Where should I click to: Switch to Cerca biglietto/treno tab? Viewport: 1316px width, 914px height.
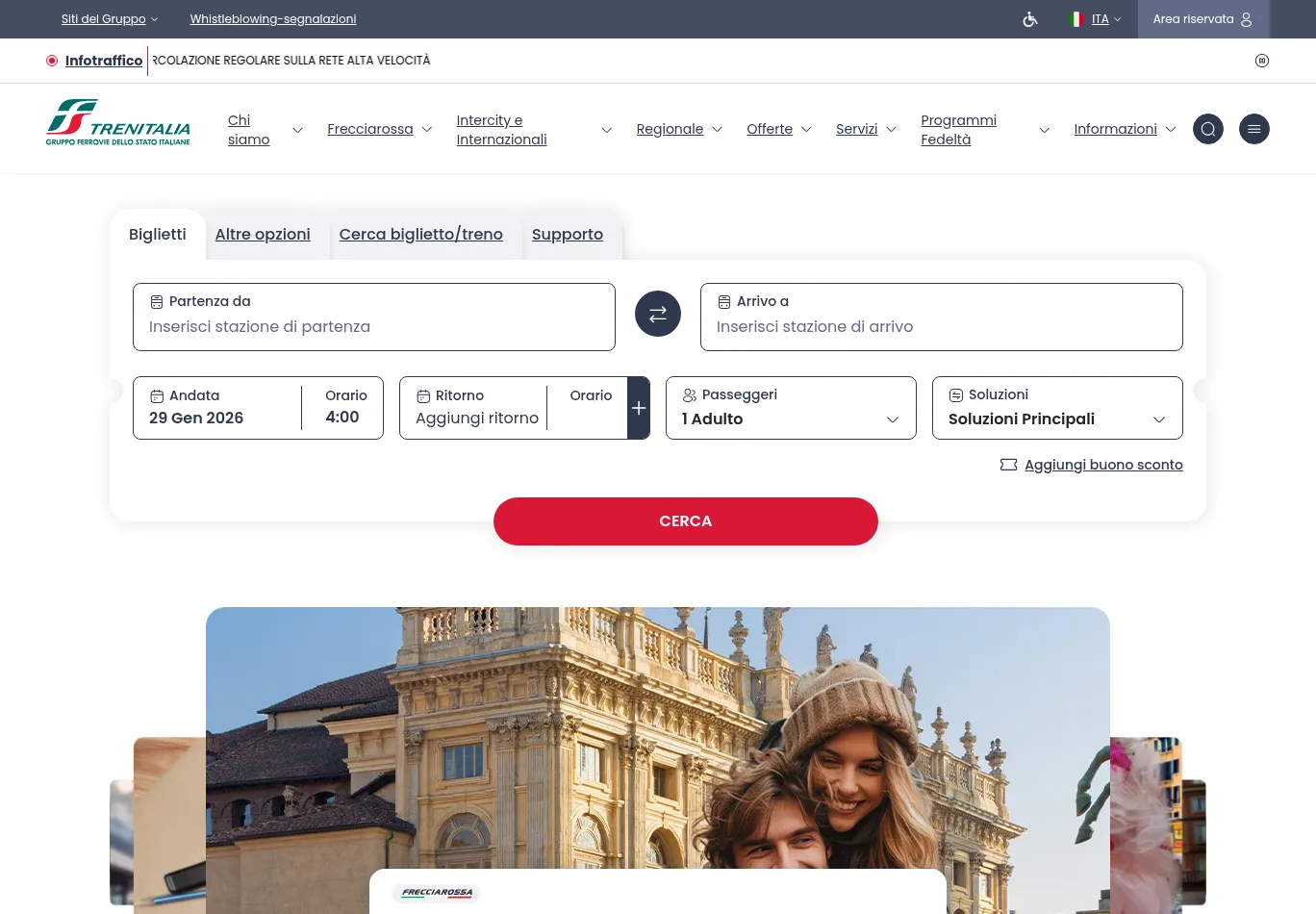click(420, 235)
